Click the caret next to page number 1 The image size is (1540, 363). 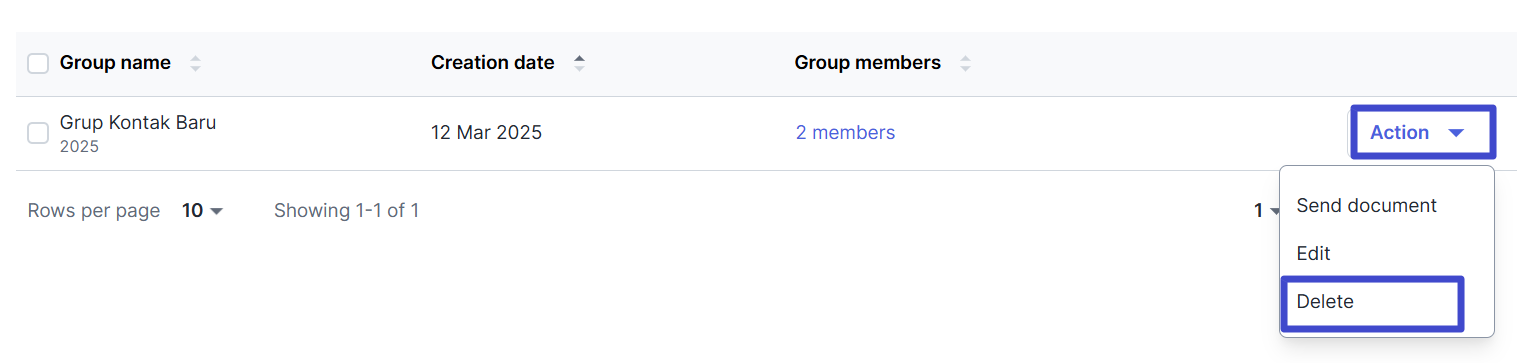1275,211
